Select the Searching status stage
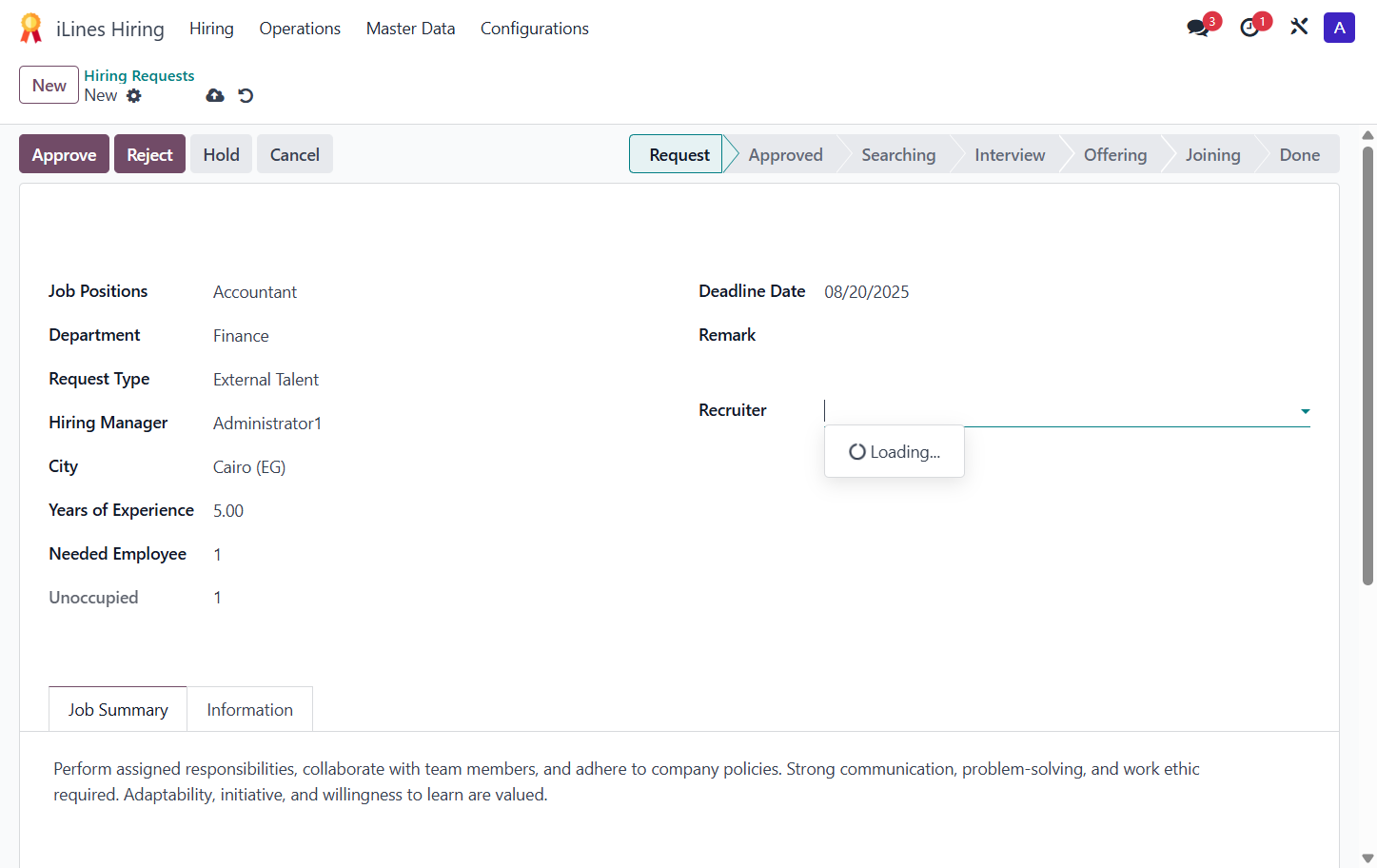The image size is (1377, 868). pyautogui.click(x=898, y=154)
